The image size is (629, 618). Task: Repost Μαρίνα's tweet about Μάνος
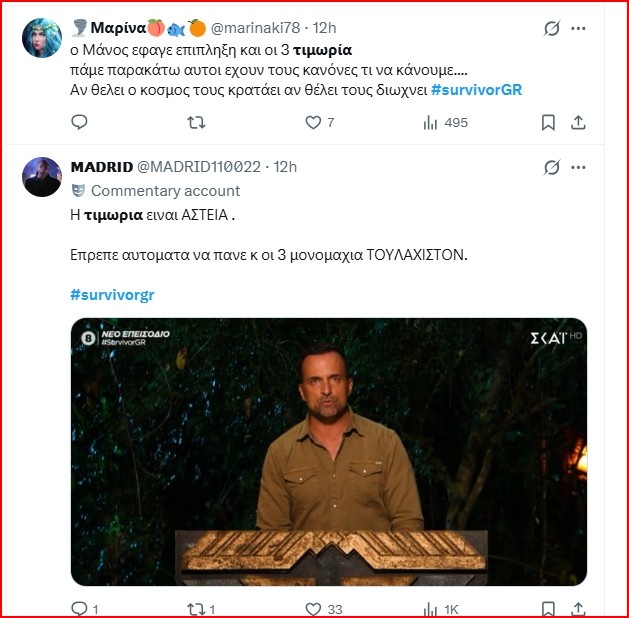tap(197, 122)
